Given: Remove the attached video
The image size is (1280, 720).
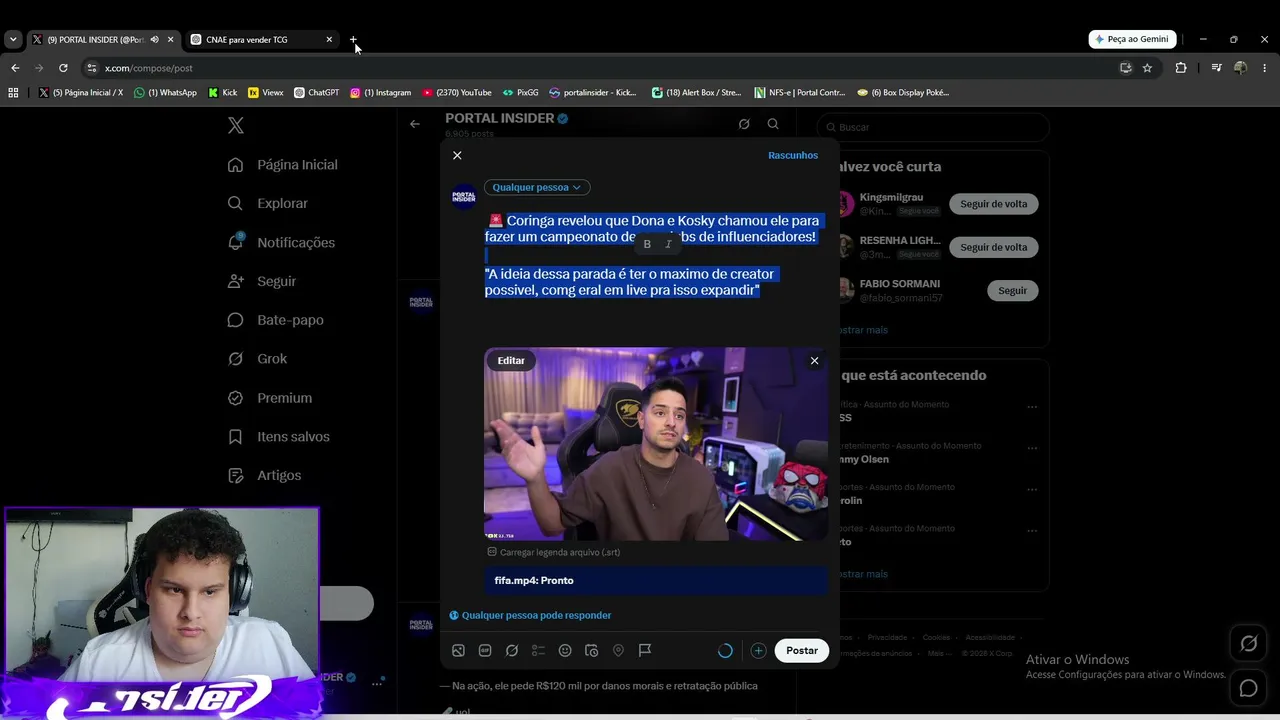Looking at the screenshot, I should [x=814, y=361].
